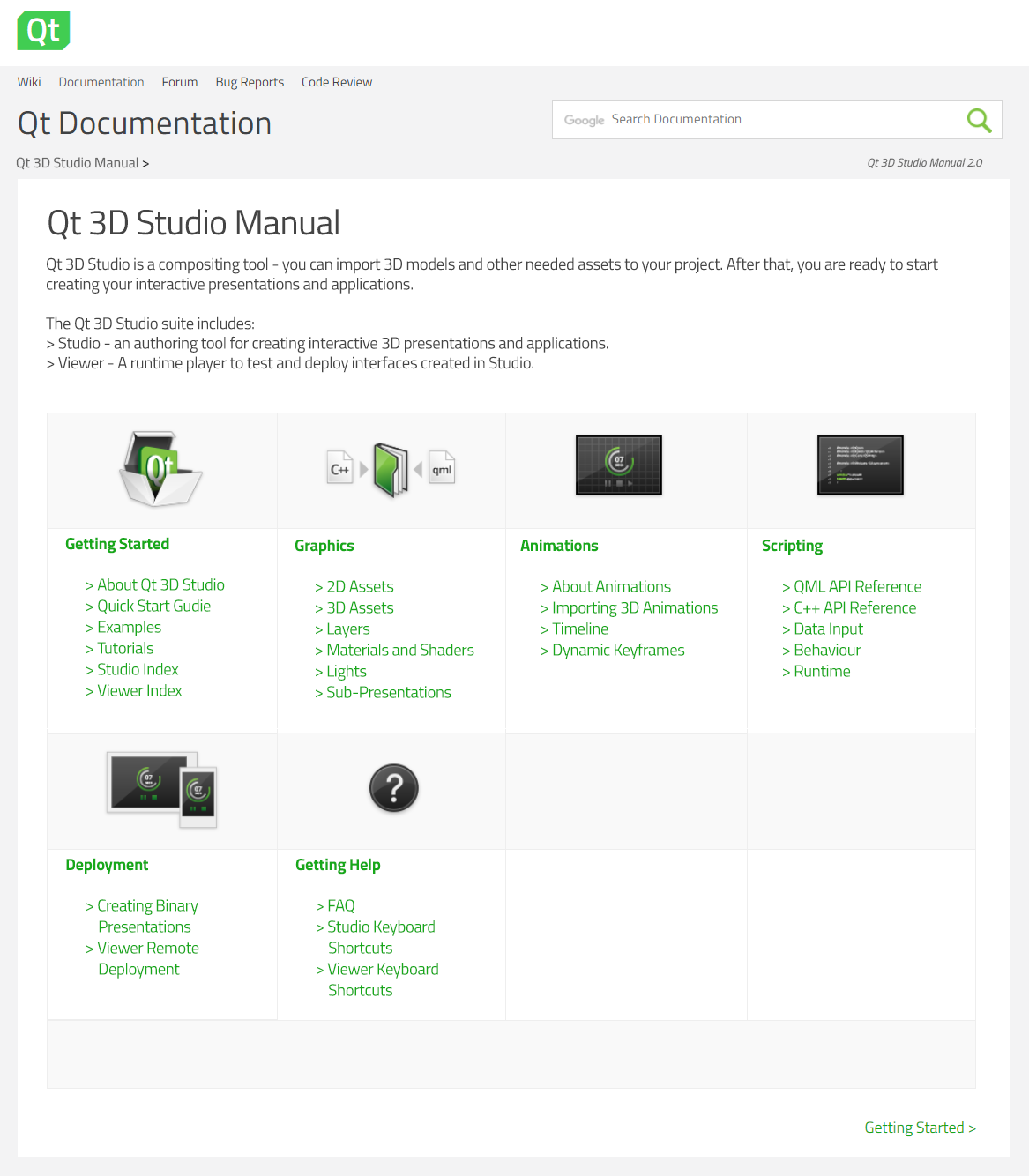Click the green search magnifier icon
The width and height of the screenshot is (1029, 1176).
979,120
